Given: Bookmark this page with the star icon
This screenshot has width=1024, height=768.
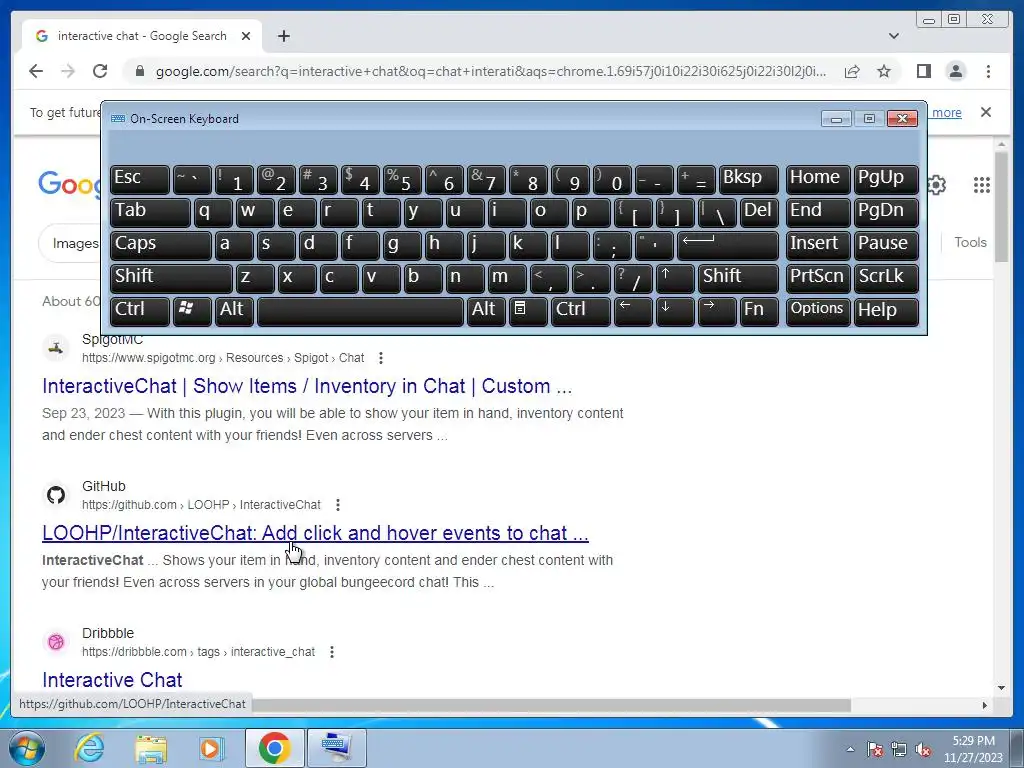Looking at the screenshot, I should (884, 71).
